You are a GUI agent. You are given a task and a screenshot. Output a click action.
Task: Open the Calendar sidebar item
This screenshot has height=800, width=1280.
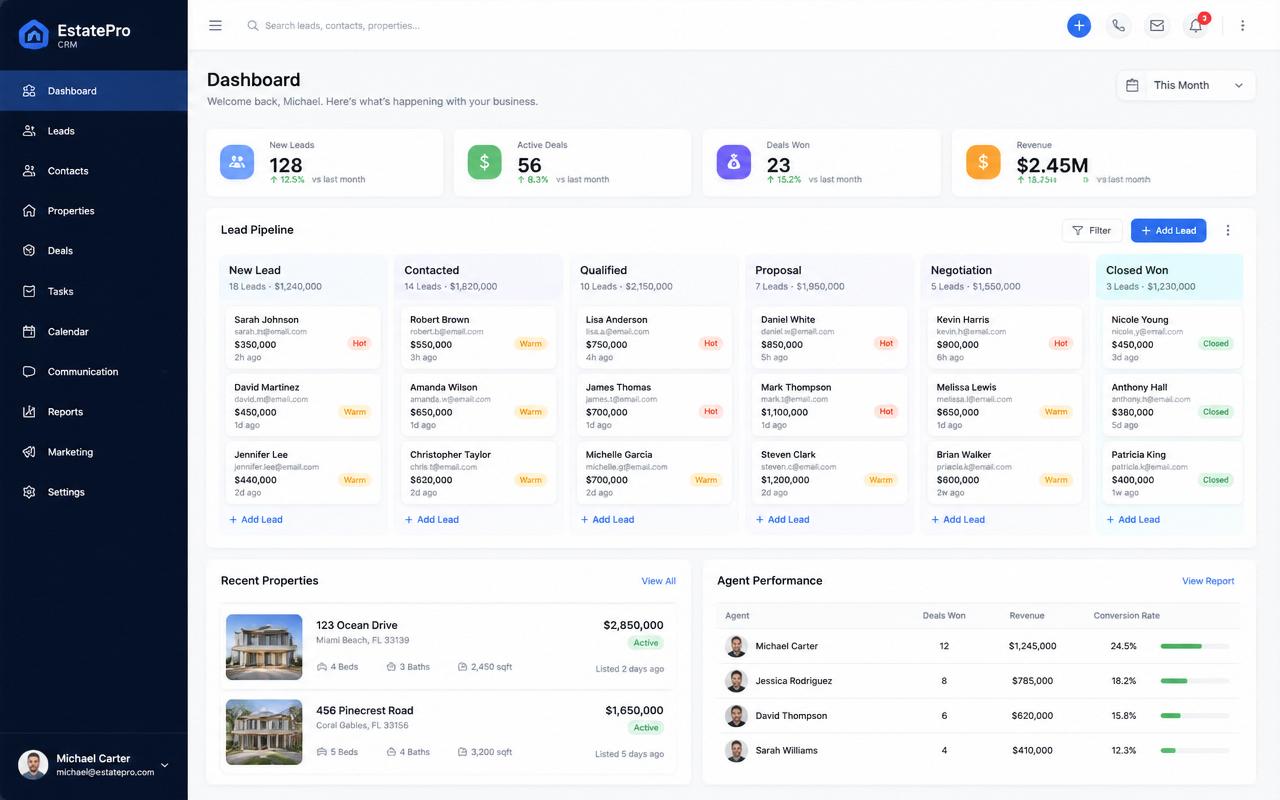pyautogui.click(x=94, y=331)
